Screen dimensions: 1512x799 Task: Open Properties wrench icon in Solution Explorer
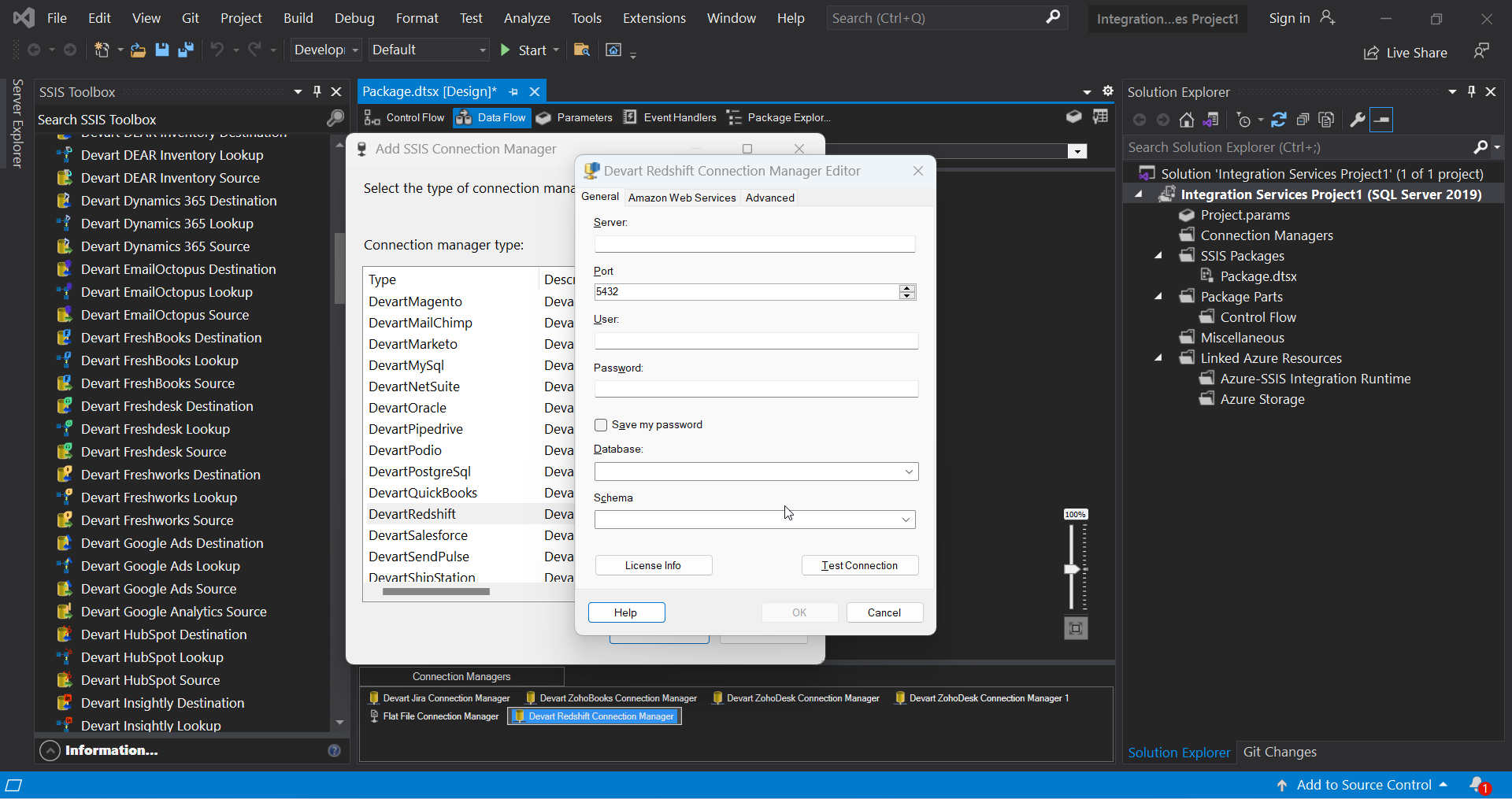coord(1358,120)
